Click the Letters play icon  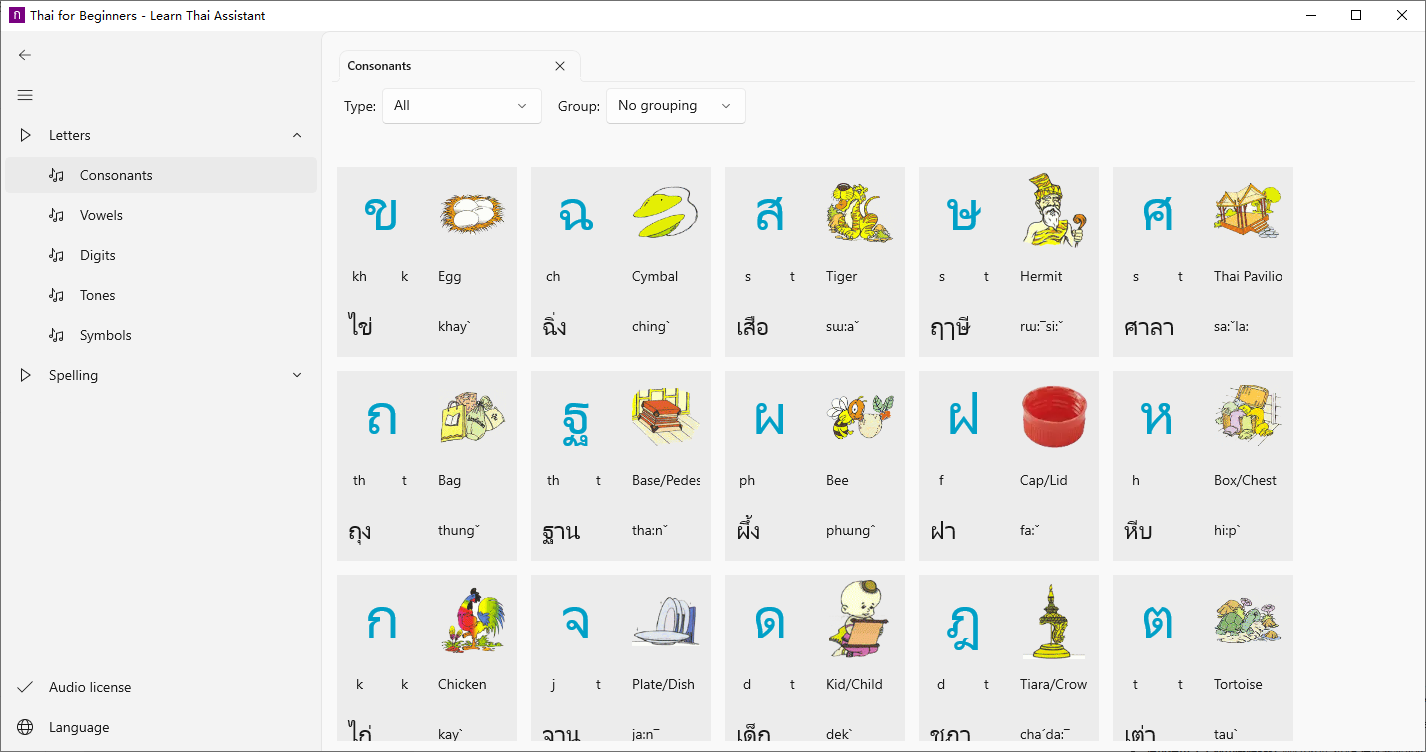(25, 135)
